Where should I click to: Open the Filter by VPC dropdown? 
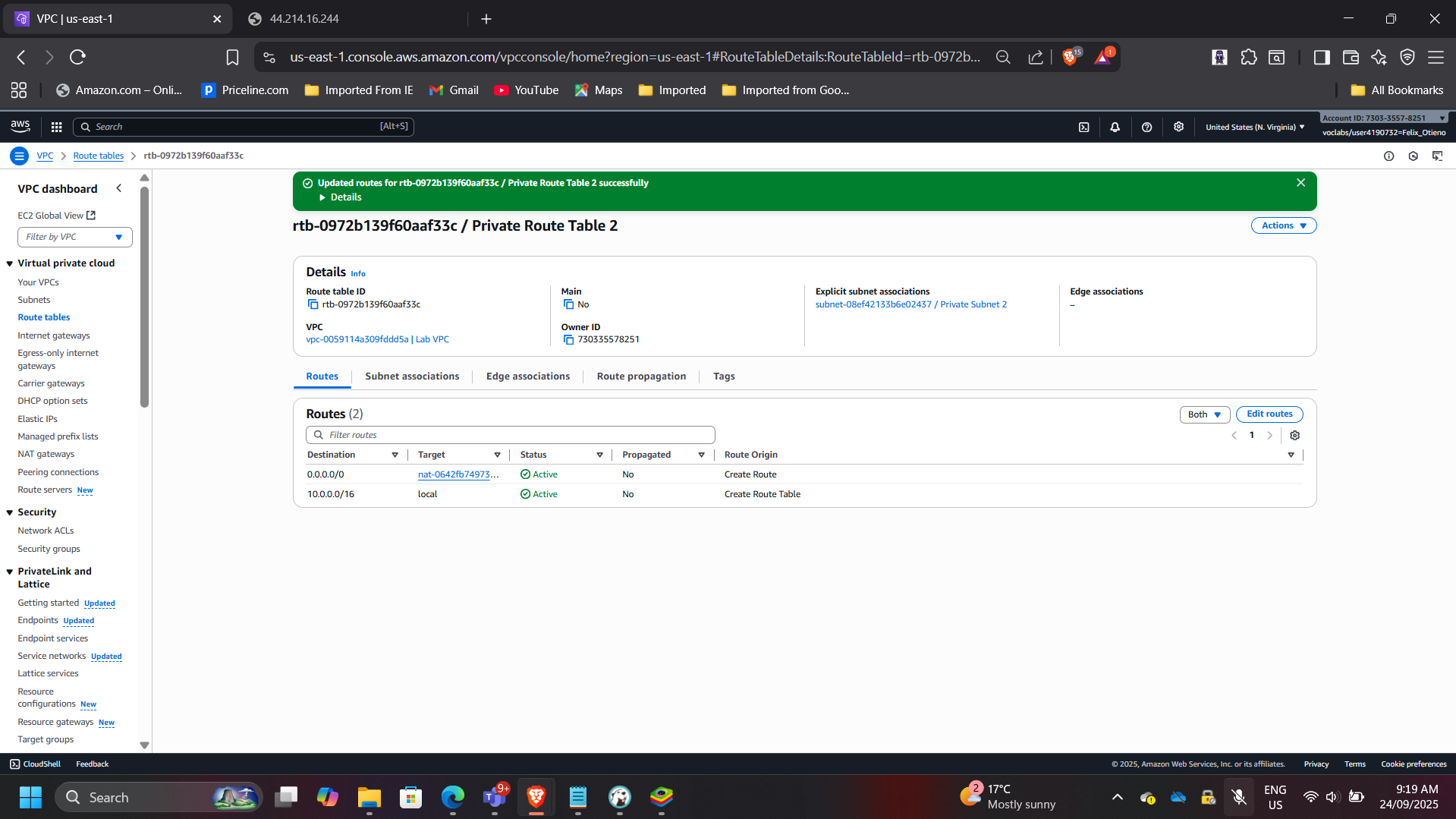pyautogui.click(x=74, y=237)
